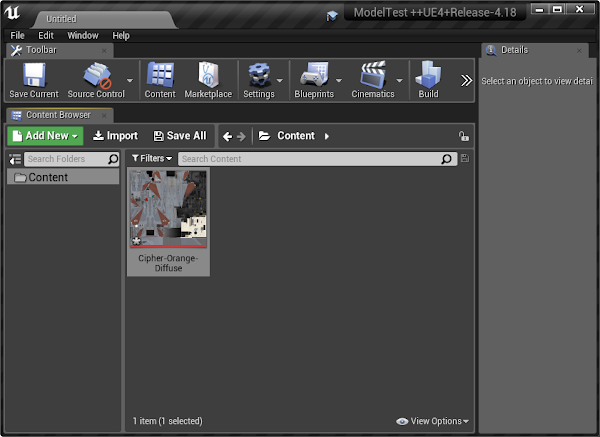Click the Search Folders field

72,159
